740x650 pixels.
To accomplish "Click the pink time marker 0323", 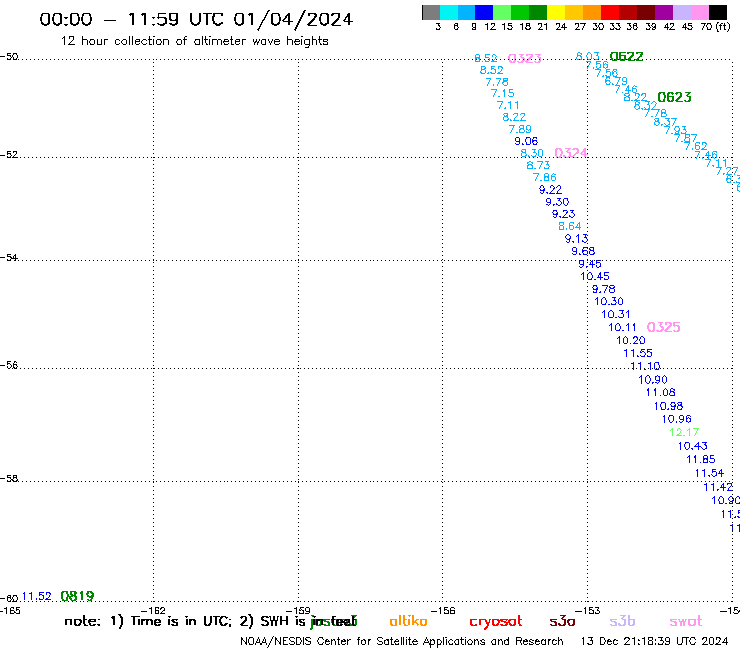I will pyautogui.click(x=524, y=59).
